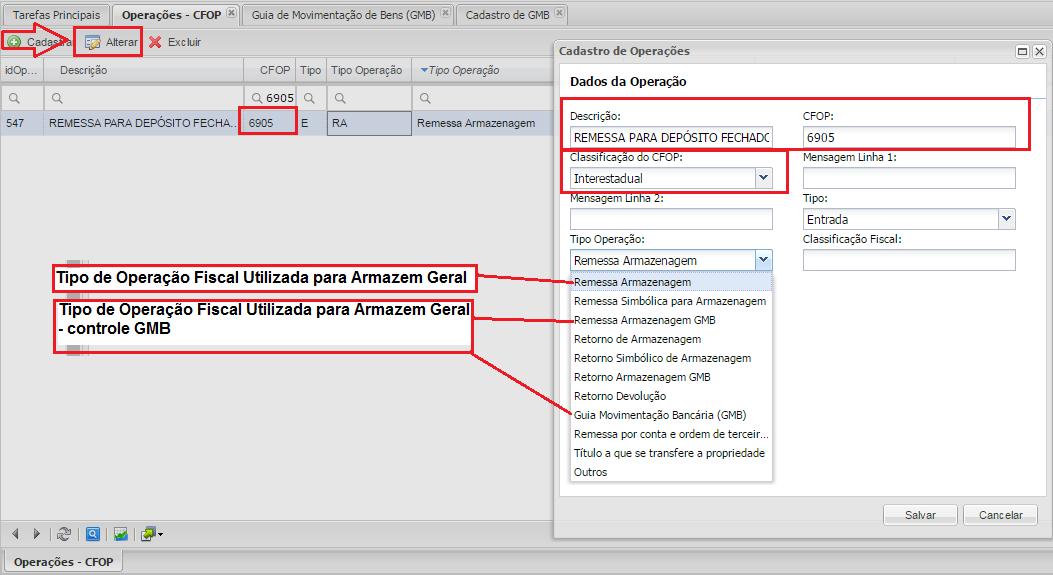Select Remessa Armazenagem in the dropdown list
The image size is (1053, 575).
(x=672, y=282)
